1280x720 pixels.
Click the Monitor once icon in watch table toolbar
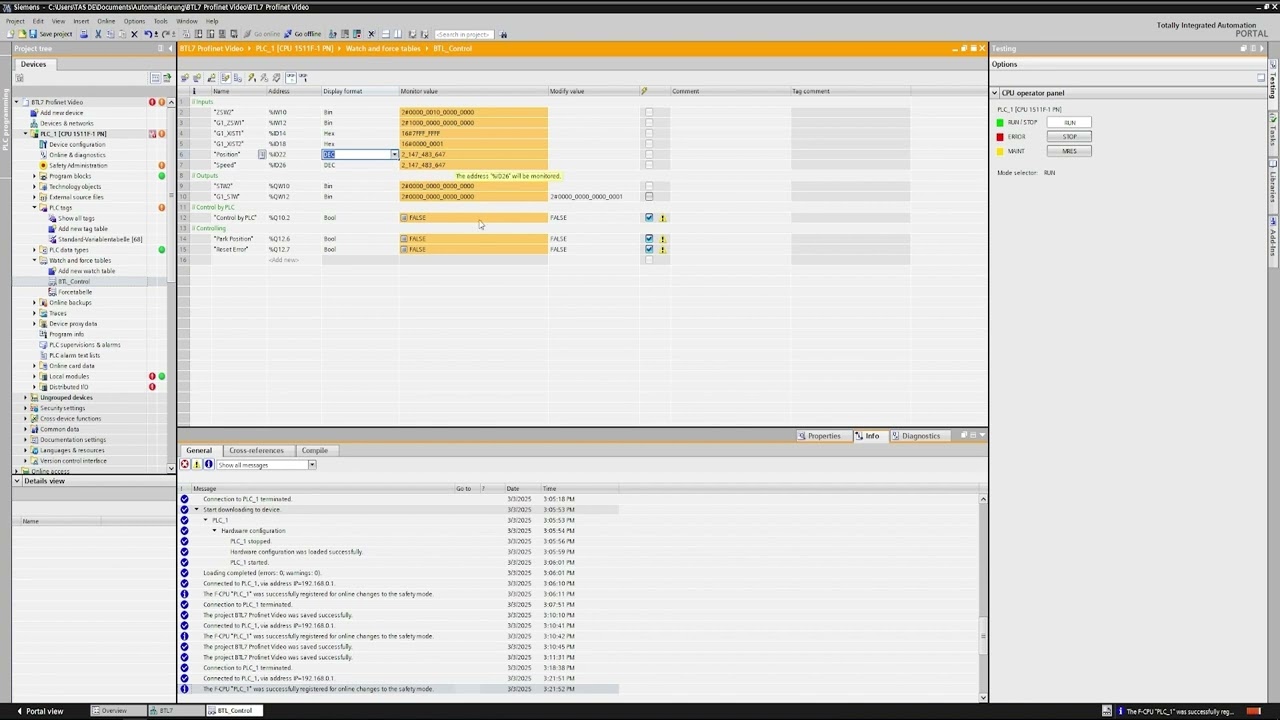[302, 77]
